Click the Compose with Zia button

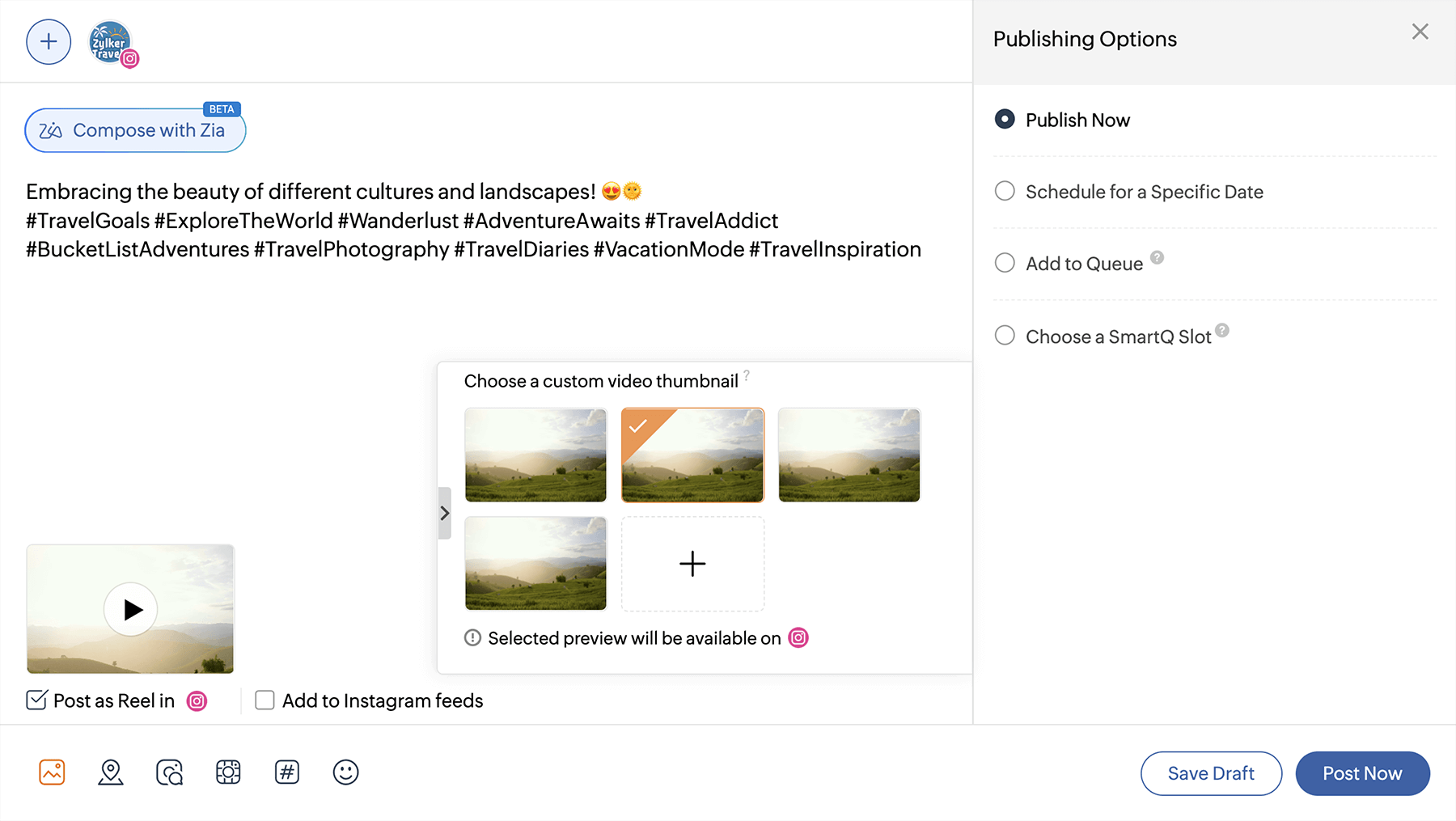click(x=135, y=130)
